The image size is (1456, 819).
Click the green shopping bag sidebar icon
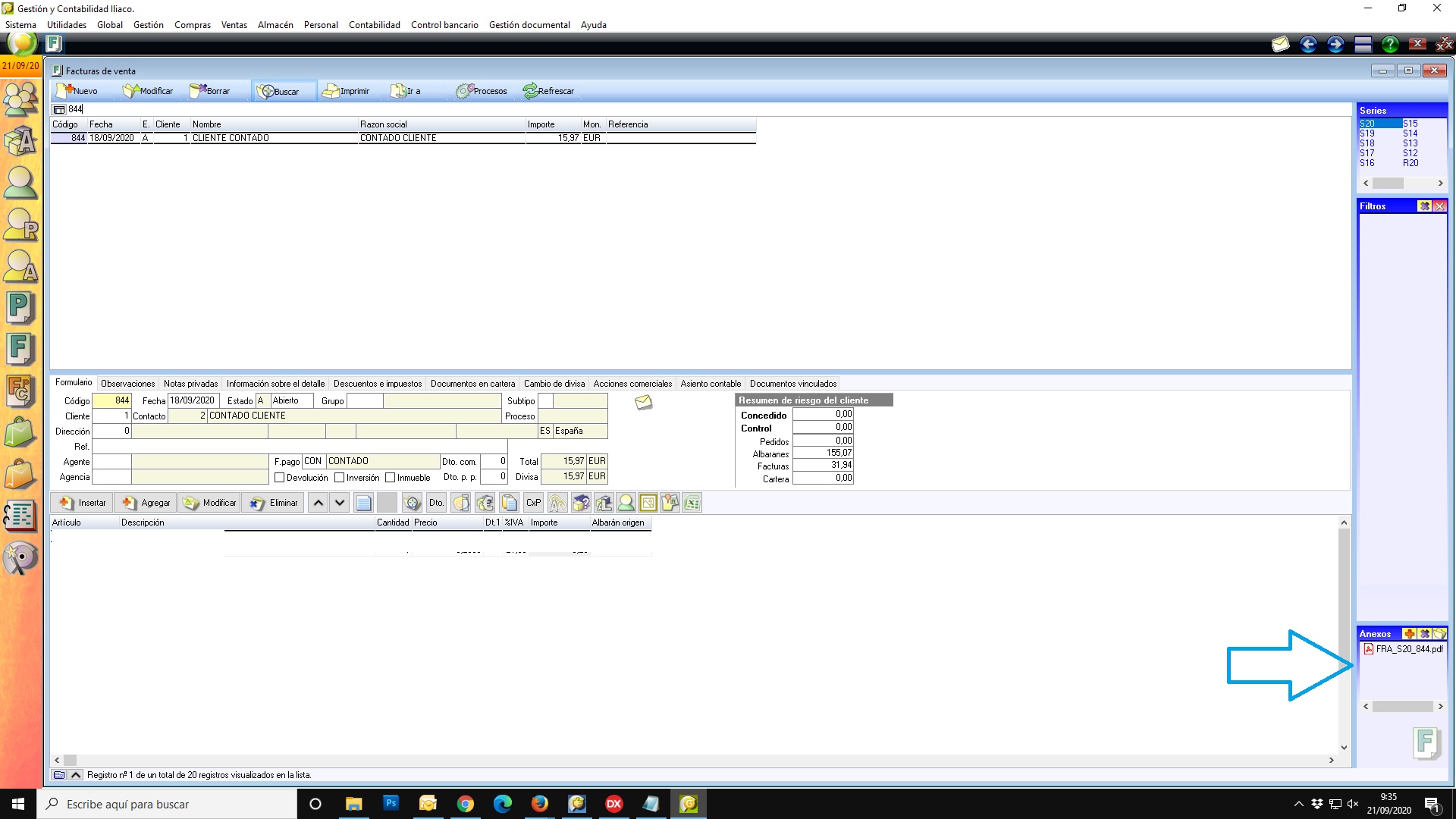point(20,434)
